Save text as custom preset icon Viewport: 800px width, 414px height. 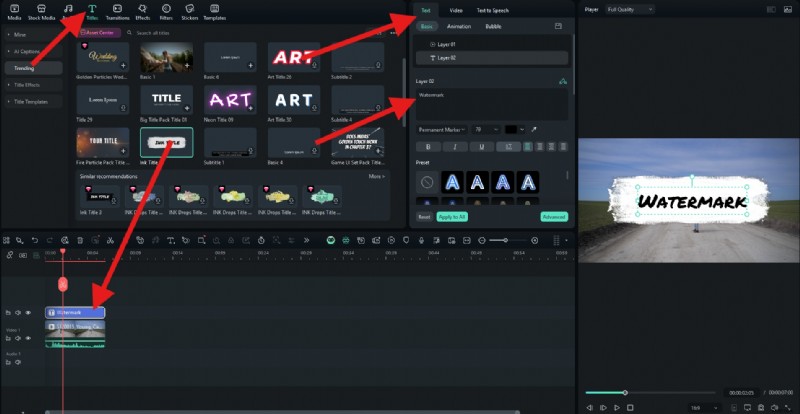(558, 26)
